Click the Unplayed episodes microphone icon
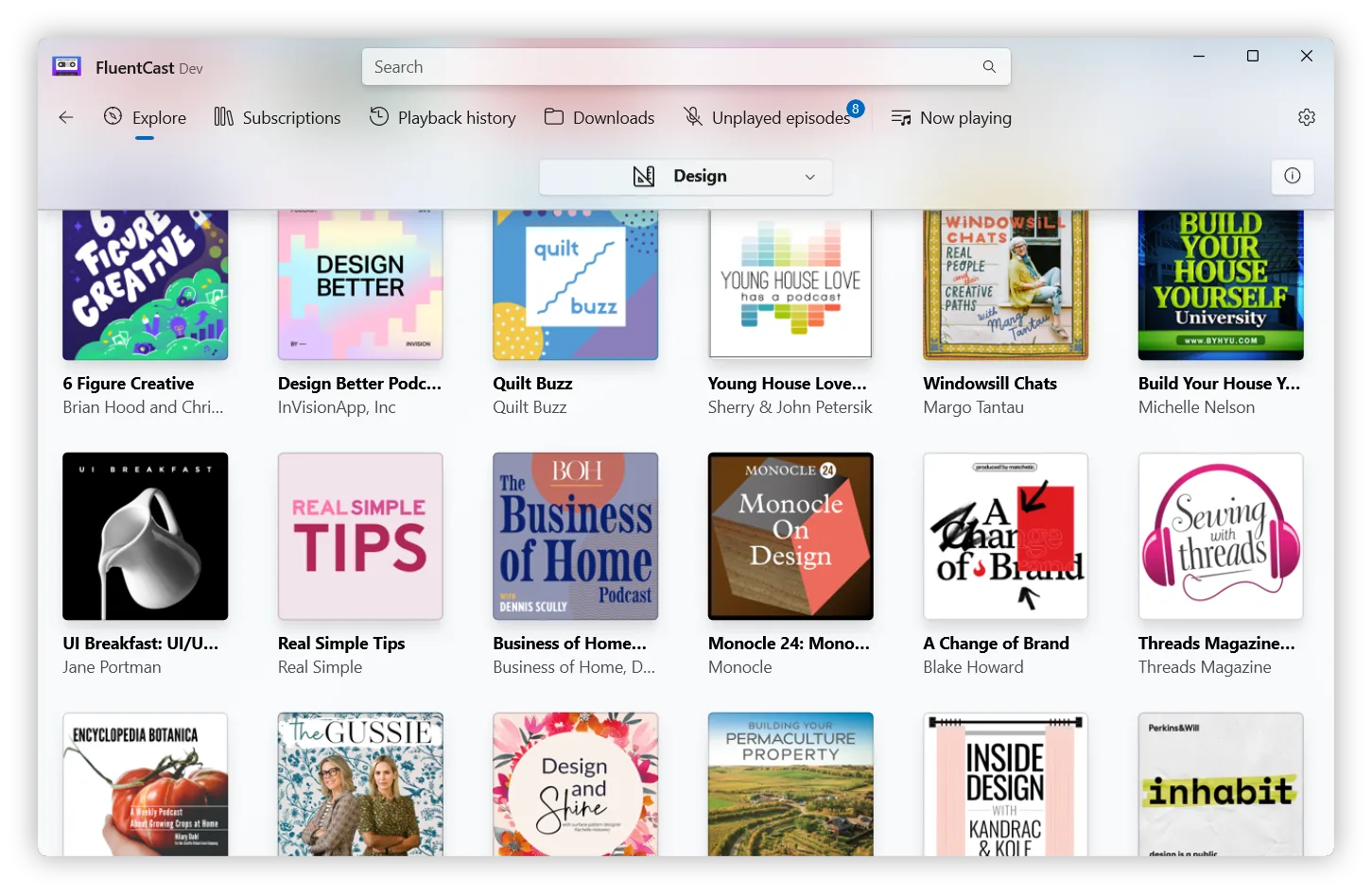 tap(693, 116)
